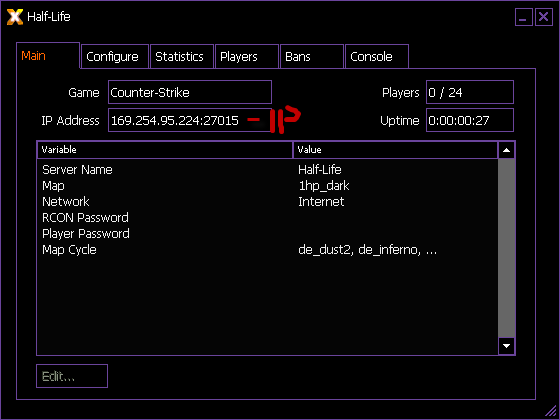Click the value Internet

click(321, 201)
